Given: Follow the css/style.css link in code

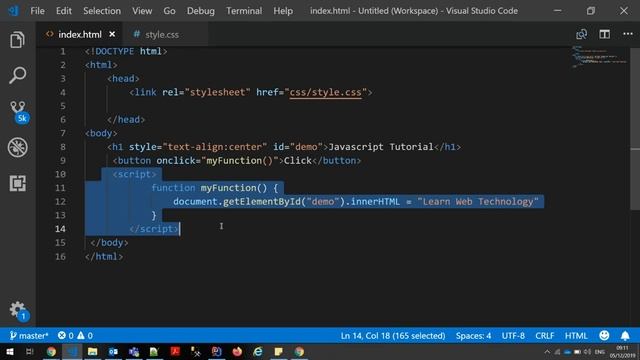Looking at the screenshot, I should point(325,92).
